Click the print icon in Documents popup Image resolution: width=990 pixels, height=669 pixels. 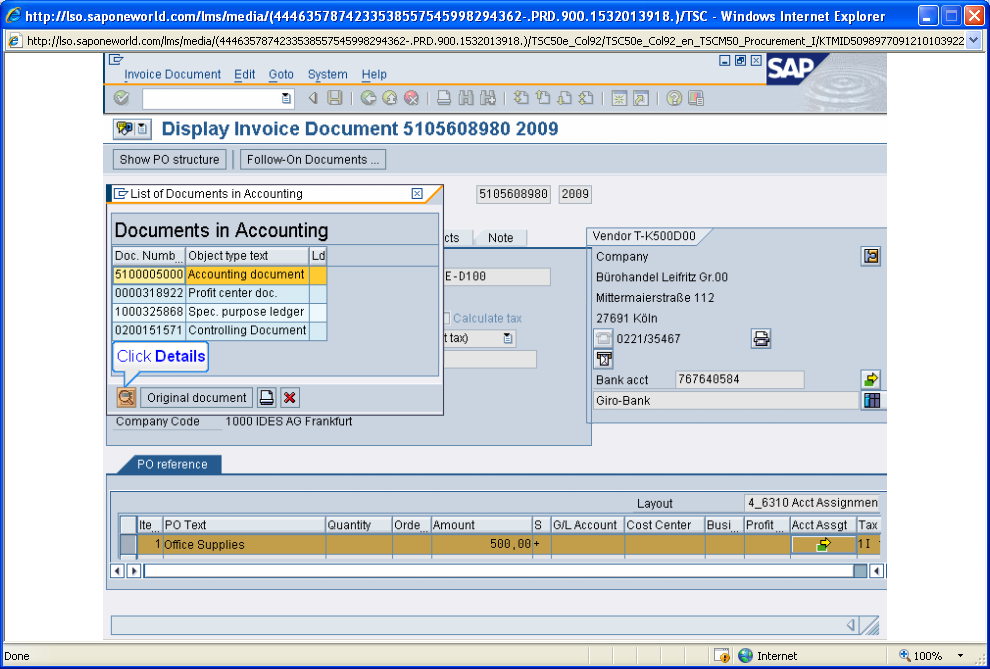pyautogui.click(x=267, y=398)
